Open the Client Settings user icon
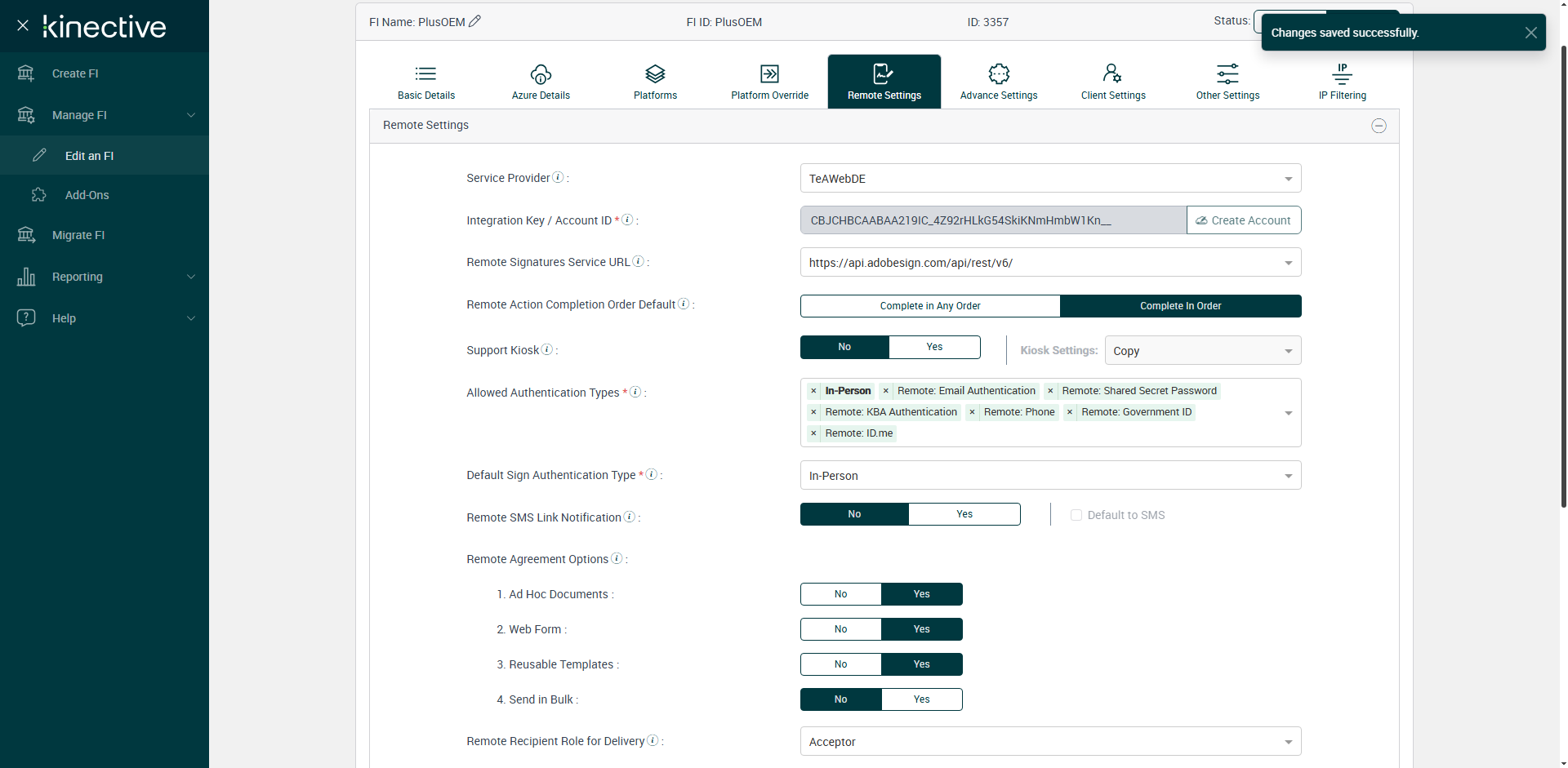The image size is (1568, 768). 1112,74
